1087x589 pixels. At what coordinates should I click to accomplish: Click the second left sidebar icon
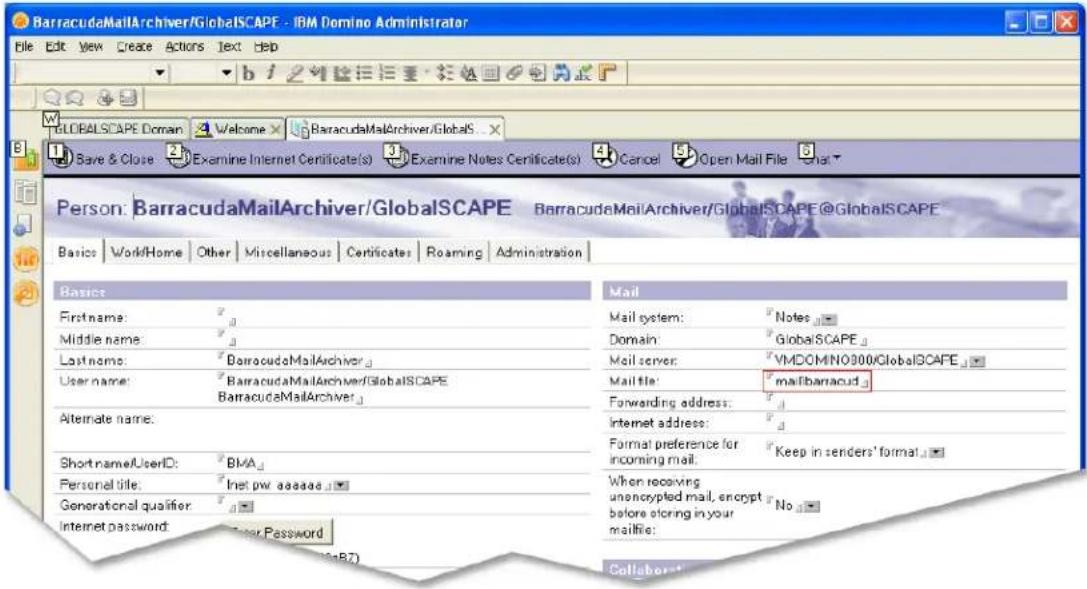point(26,192)
